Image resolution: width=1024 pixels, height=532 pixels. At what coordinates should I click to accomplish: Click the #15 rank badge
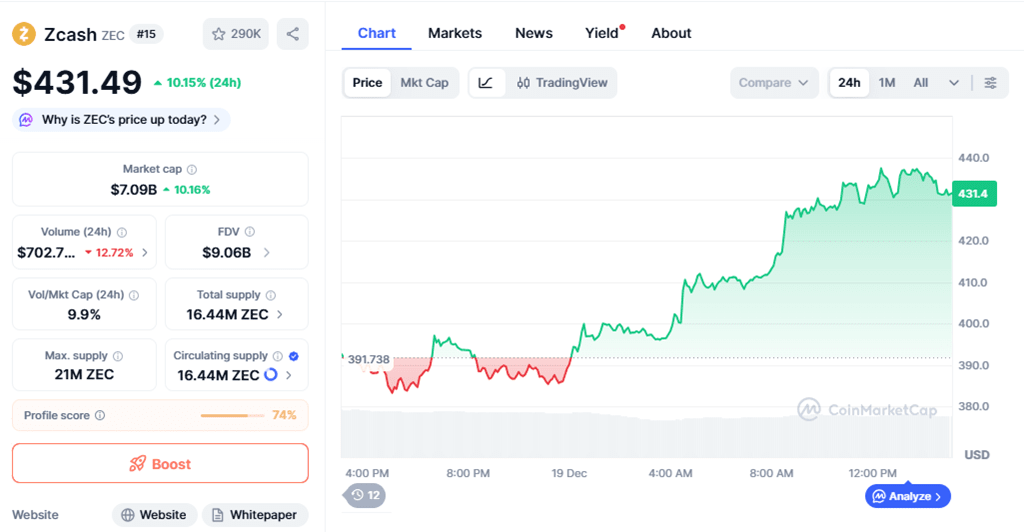[x=146, y=34]
